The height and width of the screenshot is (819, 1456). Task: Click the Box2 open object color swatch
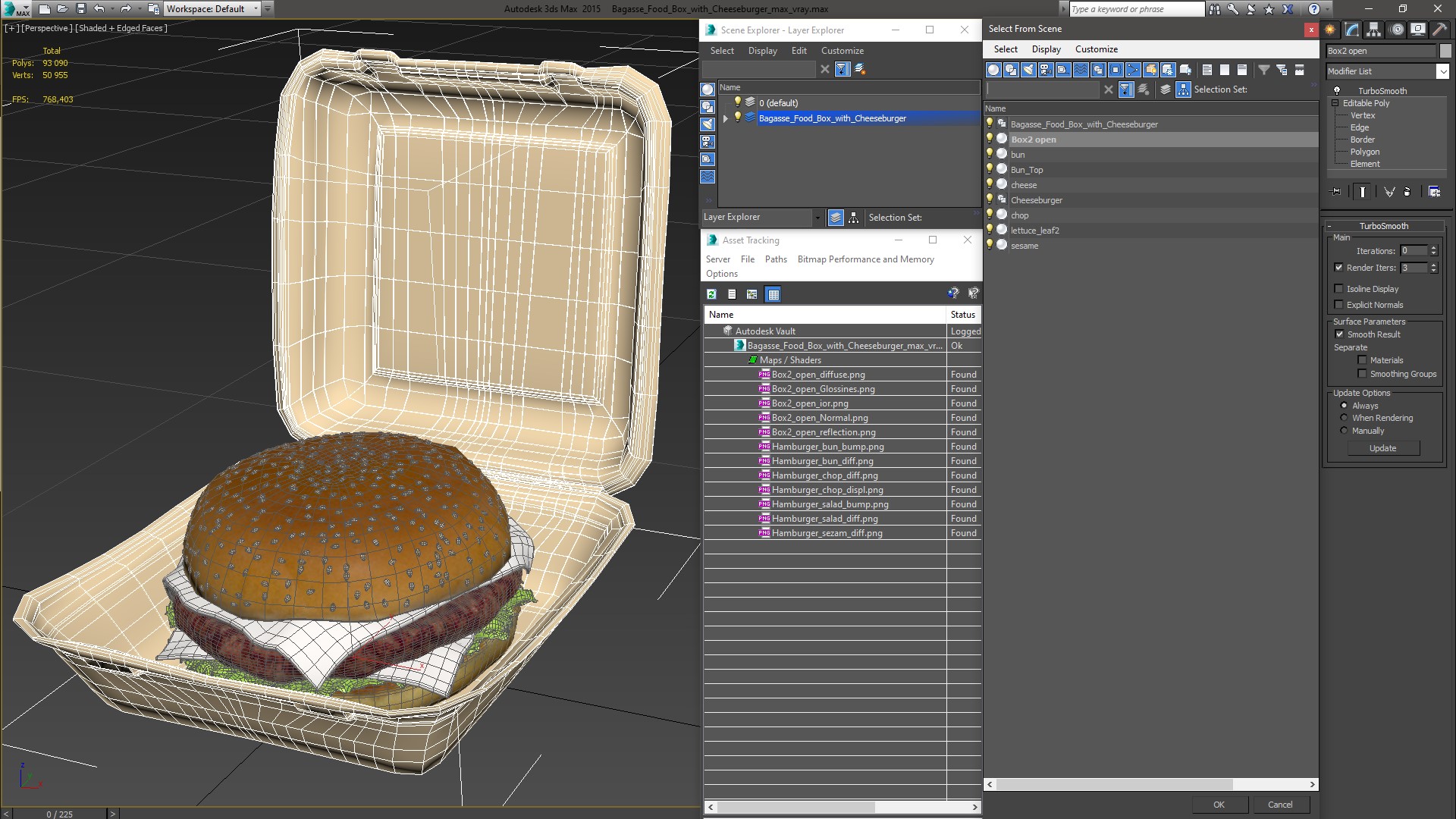1445,51
